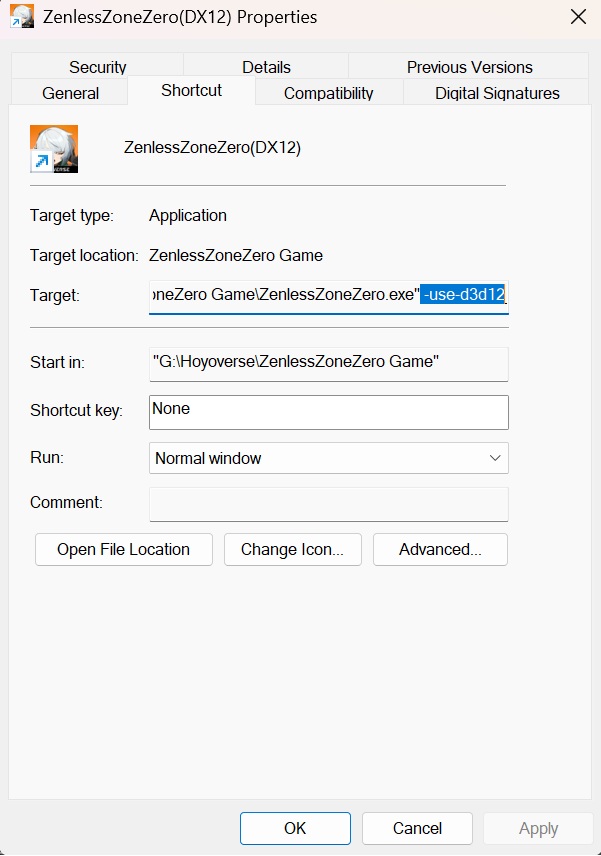Open the Run window mode dropdown
Screen dimensions: 601x856
pyautogui.click(x=328, y=458)
